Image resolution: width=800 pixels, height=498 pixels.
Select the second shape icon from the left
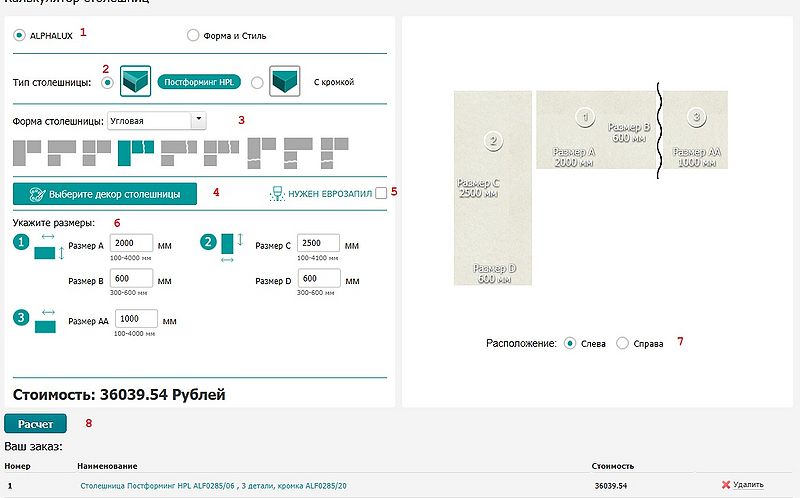[61, 152]
